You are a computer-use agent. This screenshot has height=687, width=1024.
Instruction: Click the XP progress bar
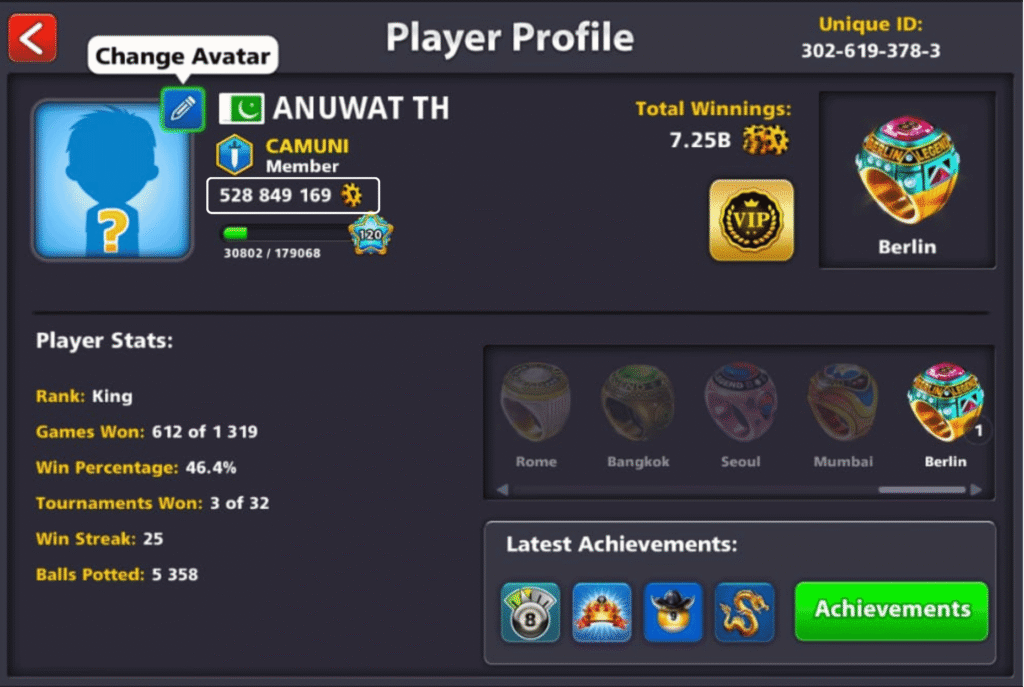coord(286,233)
